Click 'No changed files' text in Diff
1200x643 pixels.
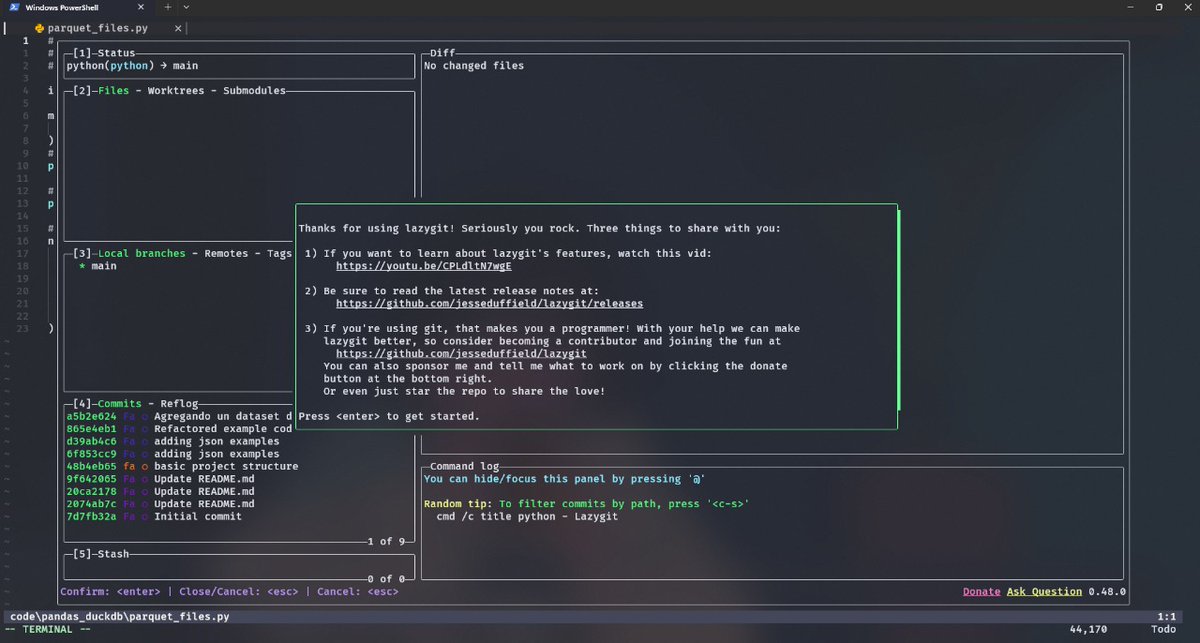[x=474, y=66]
